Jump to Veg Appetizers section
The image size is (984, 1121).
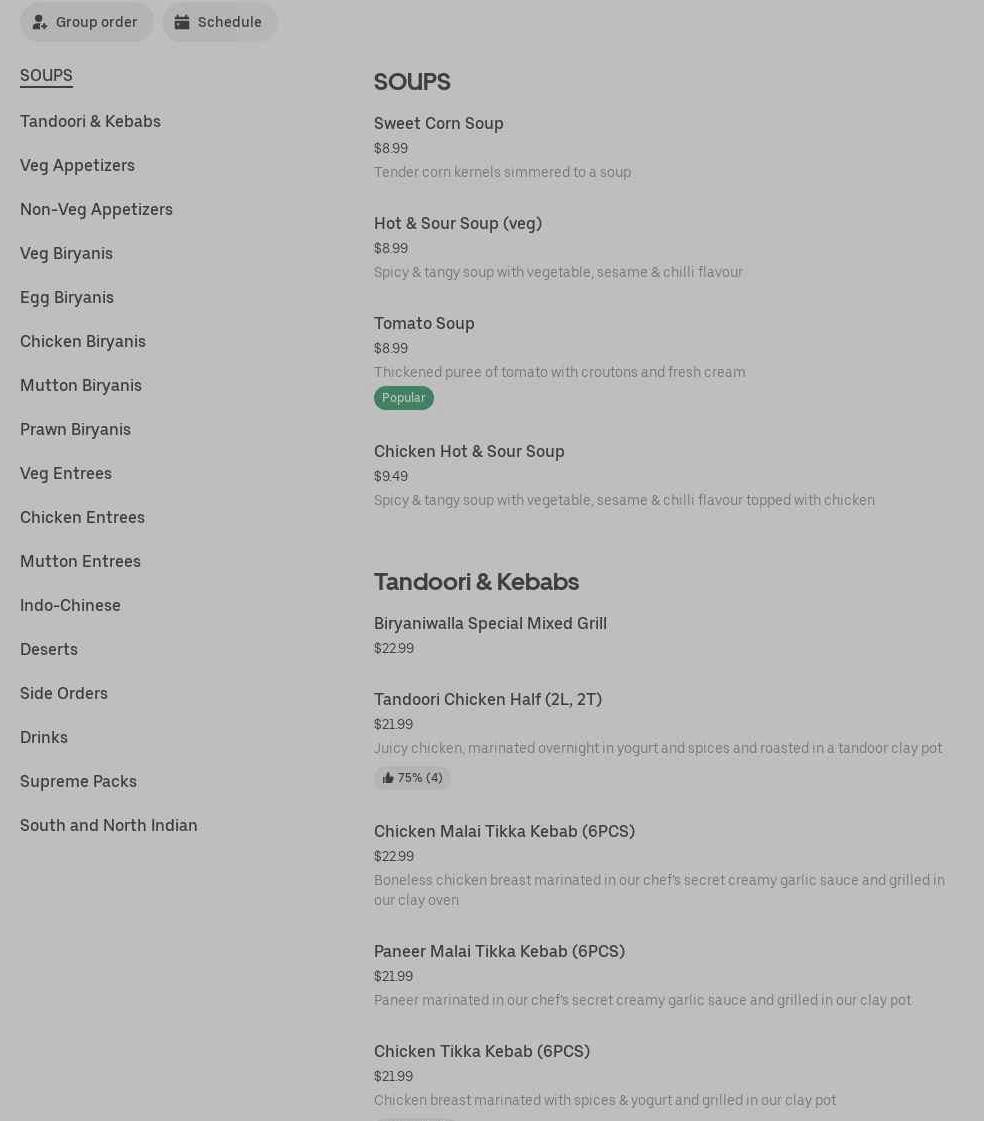point(77,165)
